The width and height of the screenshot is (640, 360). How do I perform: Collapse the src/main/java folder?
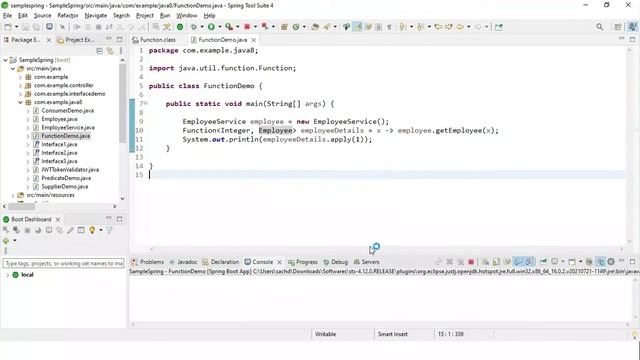13,69
